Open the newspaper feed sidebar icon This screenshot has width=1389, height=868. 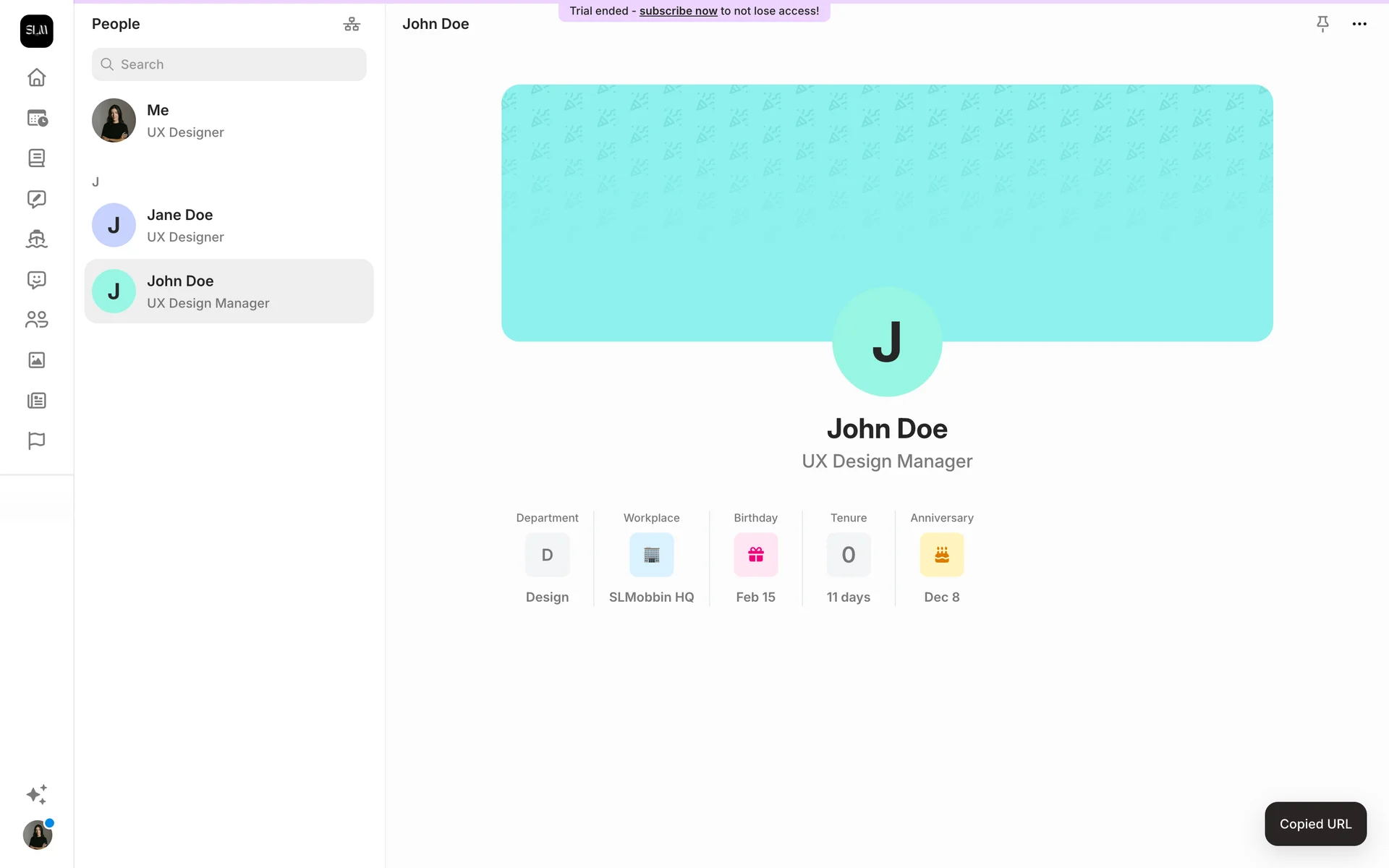pyautogui.click(x=36, y=401)
